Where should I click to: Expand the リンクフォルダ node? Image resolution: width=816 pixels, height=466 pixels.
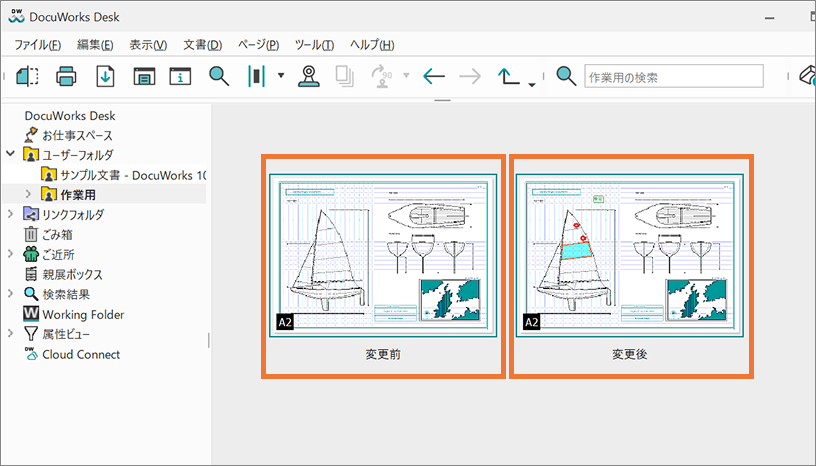pos(10,214)
